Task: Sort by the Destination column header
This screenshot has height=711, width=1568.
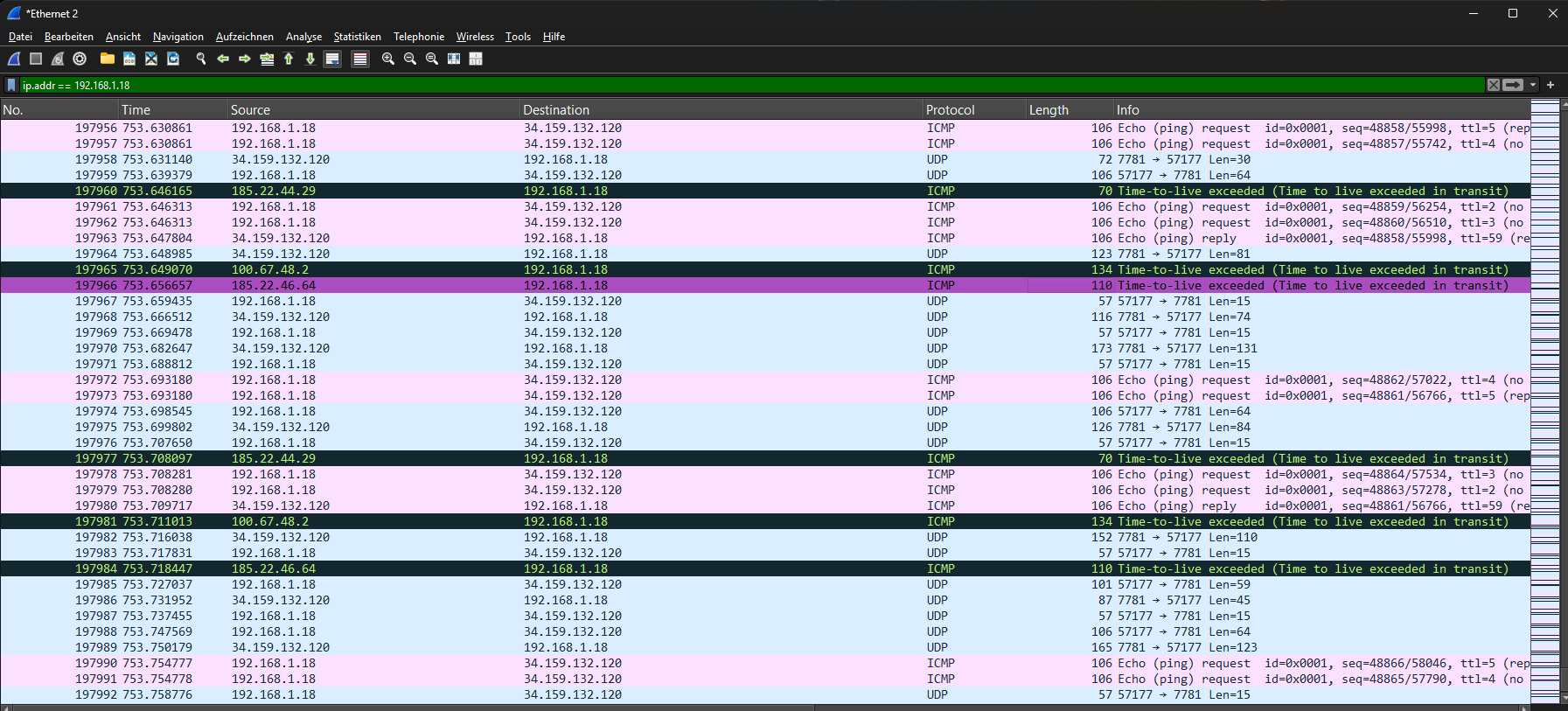Action: click(x=721, y=110)
